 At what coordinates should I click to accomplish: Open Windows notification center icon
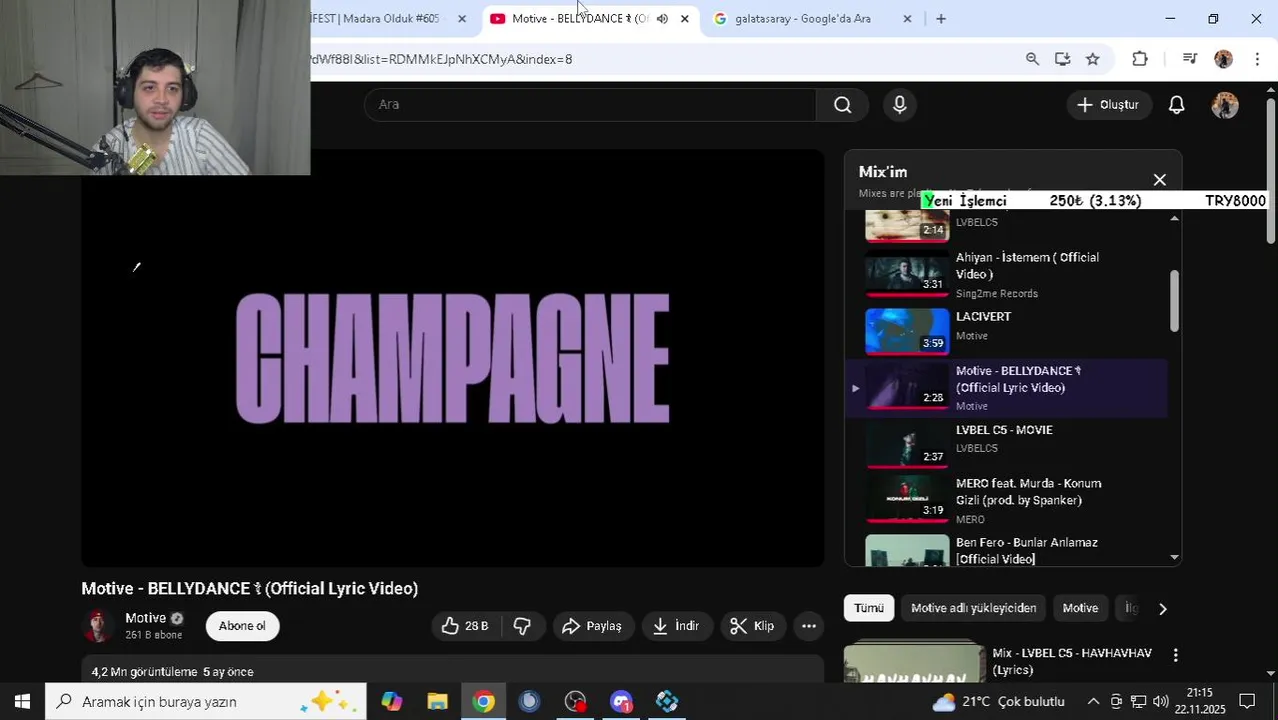1247,702
